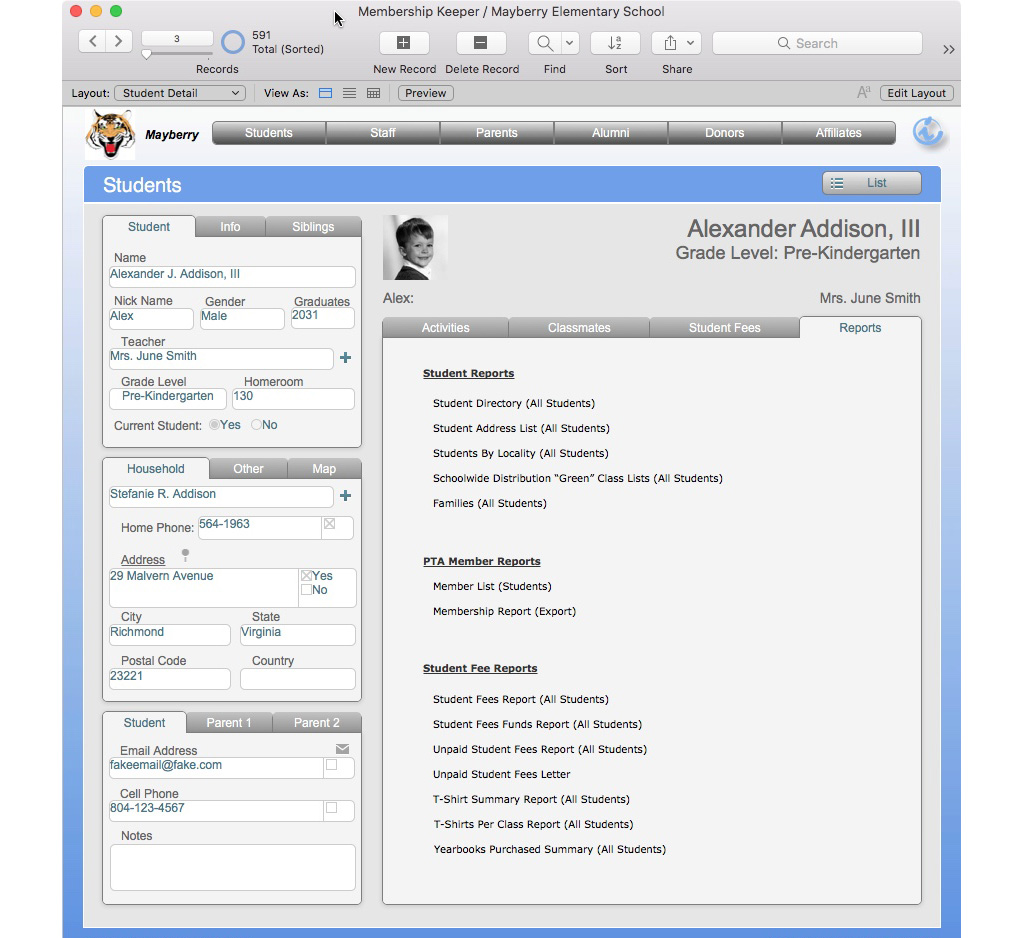This screenshot has width=1023, height=938.
Task: Click the Find magnifier icon
Action: (544, 43)
